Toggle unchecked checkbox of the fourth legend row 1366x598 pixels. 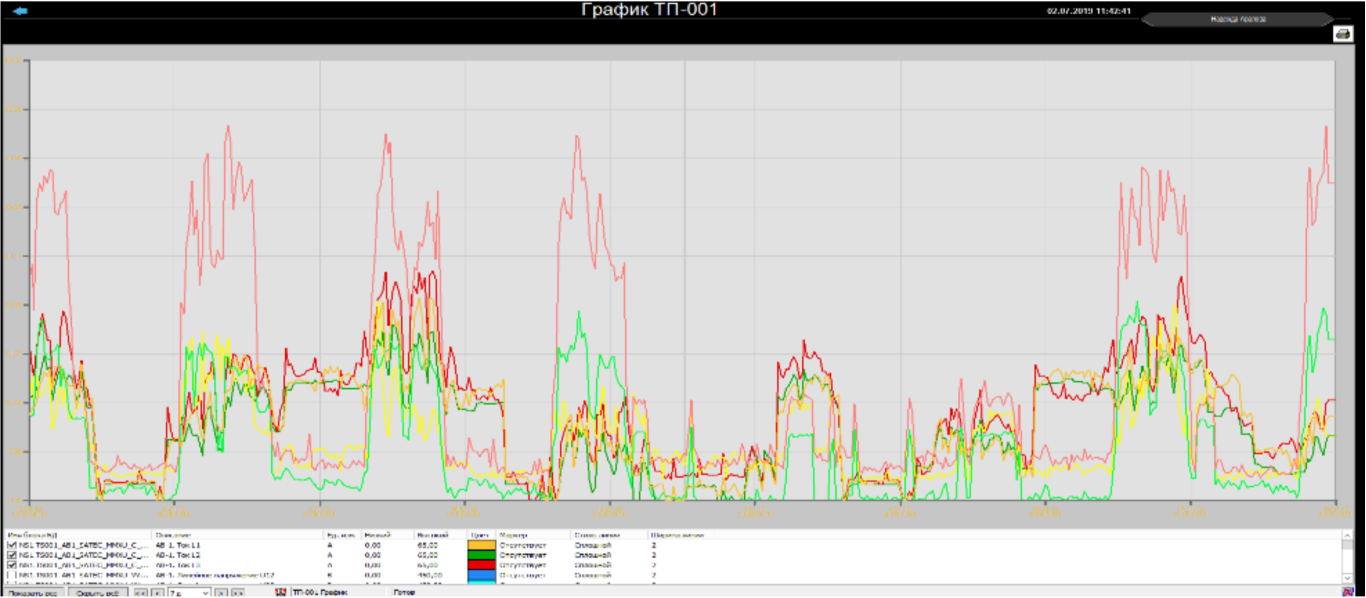tap(12, 575)
